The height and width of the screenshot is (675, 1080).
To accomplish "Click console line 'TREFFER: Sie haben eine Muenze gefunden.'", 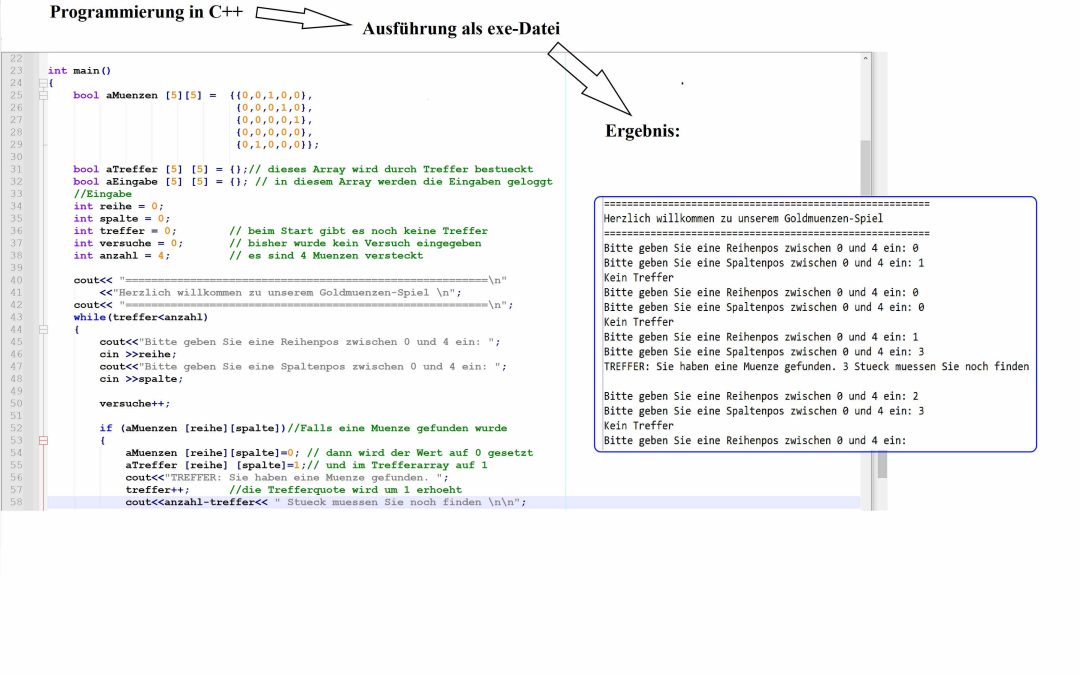I will click(x=720, y=366).
